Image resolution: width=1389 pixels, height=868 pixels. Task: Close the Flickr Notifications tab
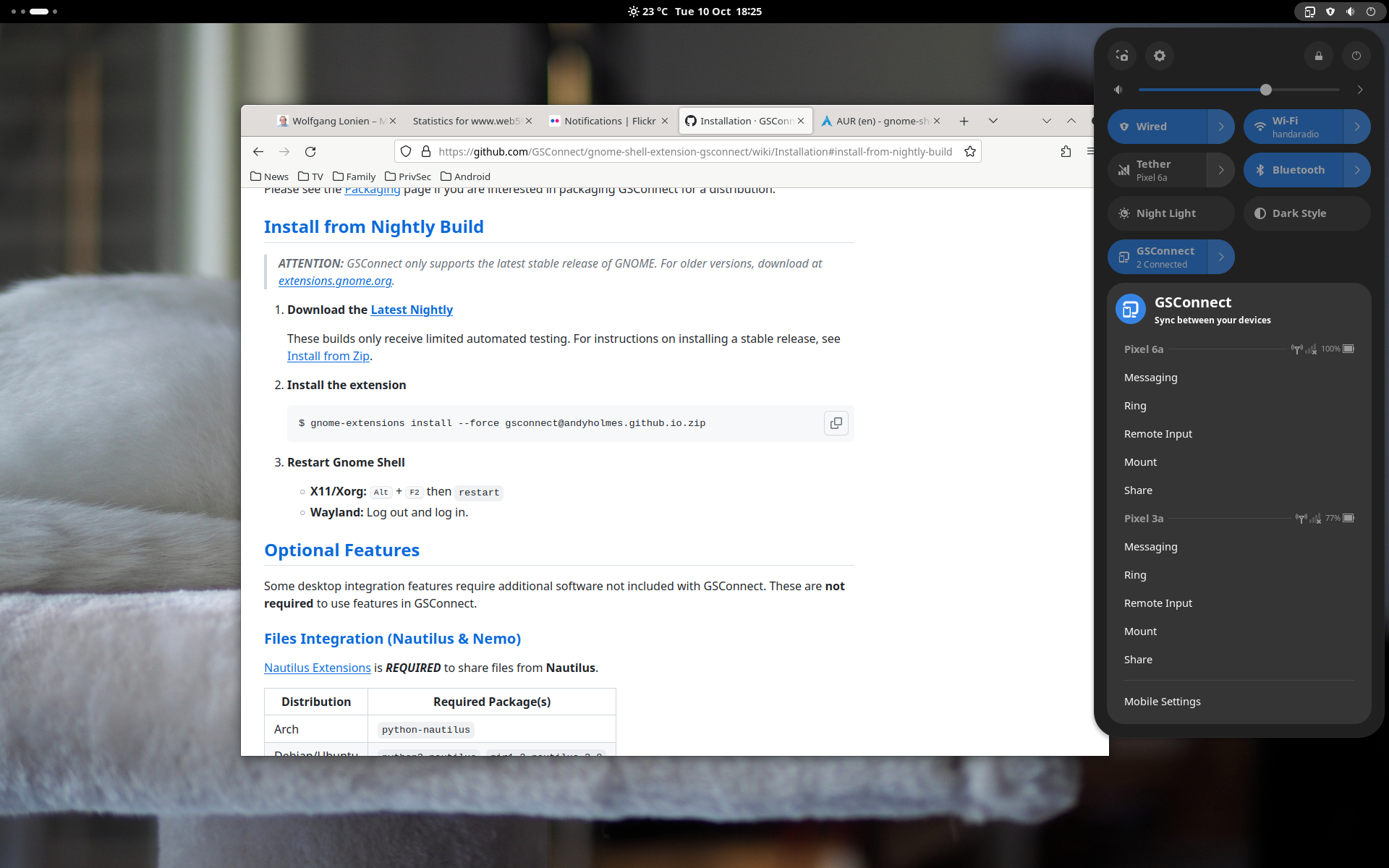[665, 121]
